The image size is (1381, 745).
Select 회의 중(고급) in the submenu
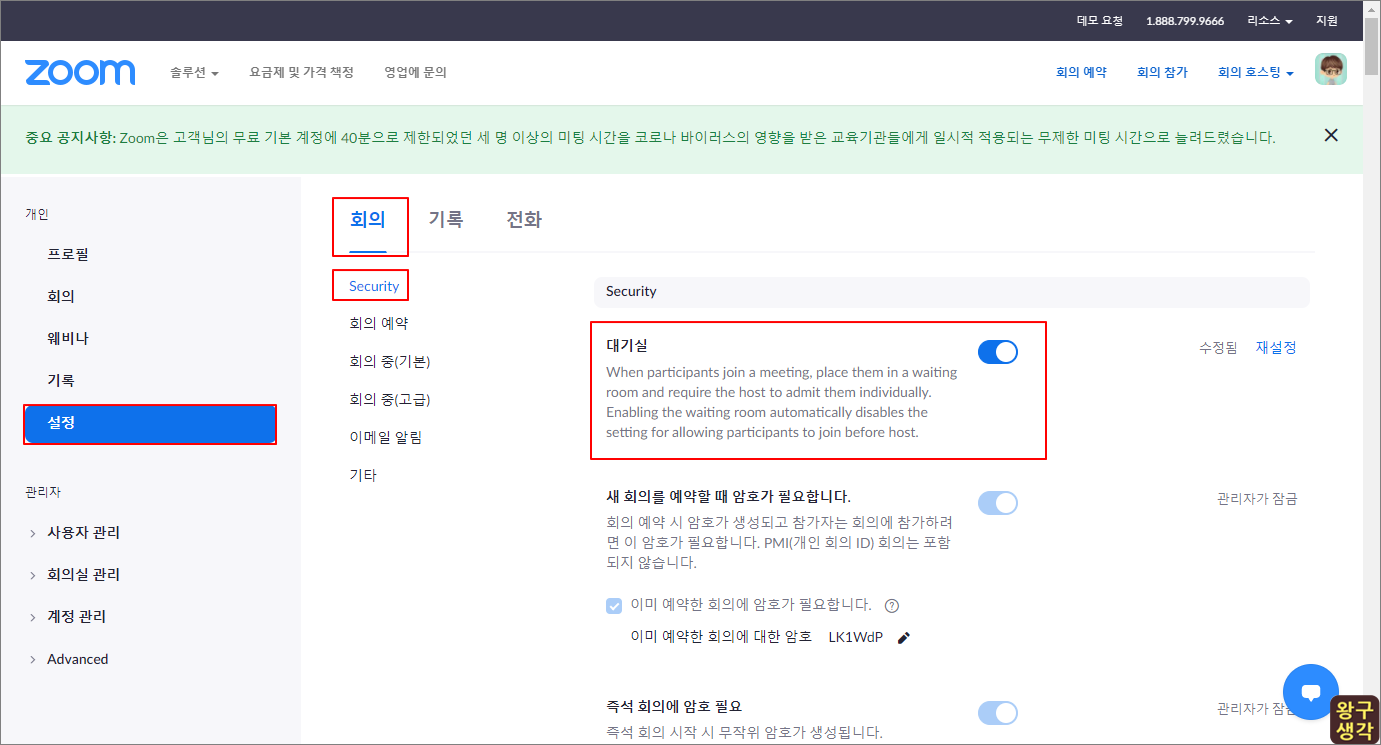click(x=389, y=400)
